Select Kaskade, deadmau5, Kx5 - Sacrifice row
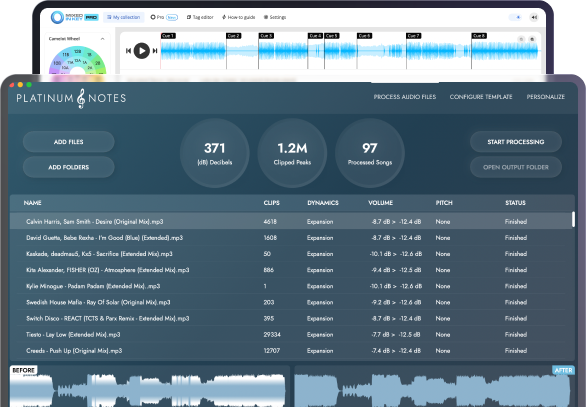586x407 pixels. tap(292, 254)
